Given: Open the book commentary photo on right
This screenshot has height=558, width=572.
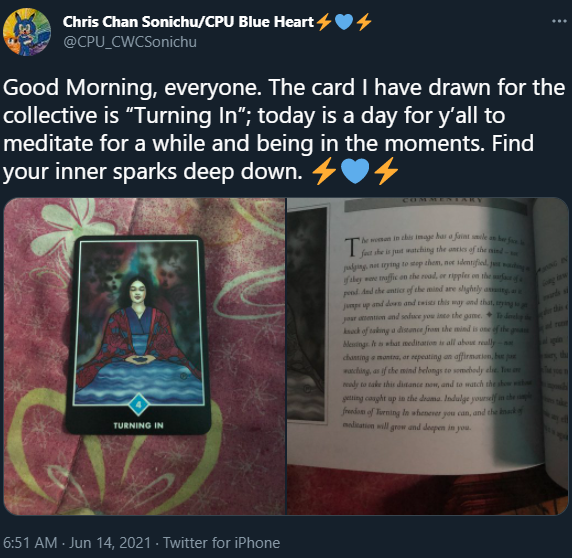Looking at the screenshot, I should click(x=428, y=356).
